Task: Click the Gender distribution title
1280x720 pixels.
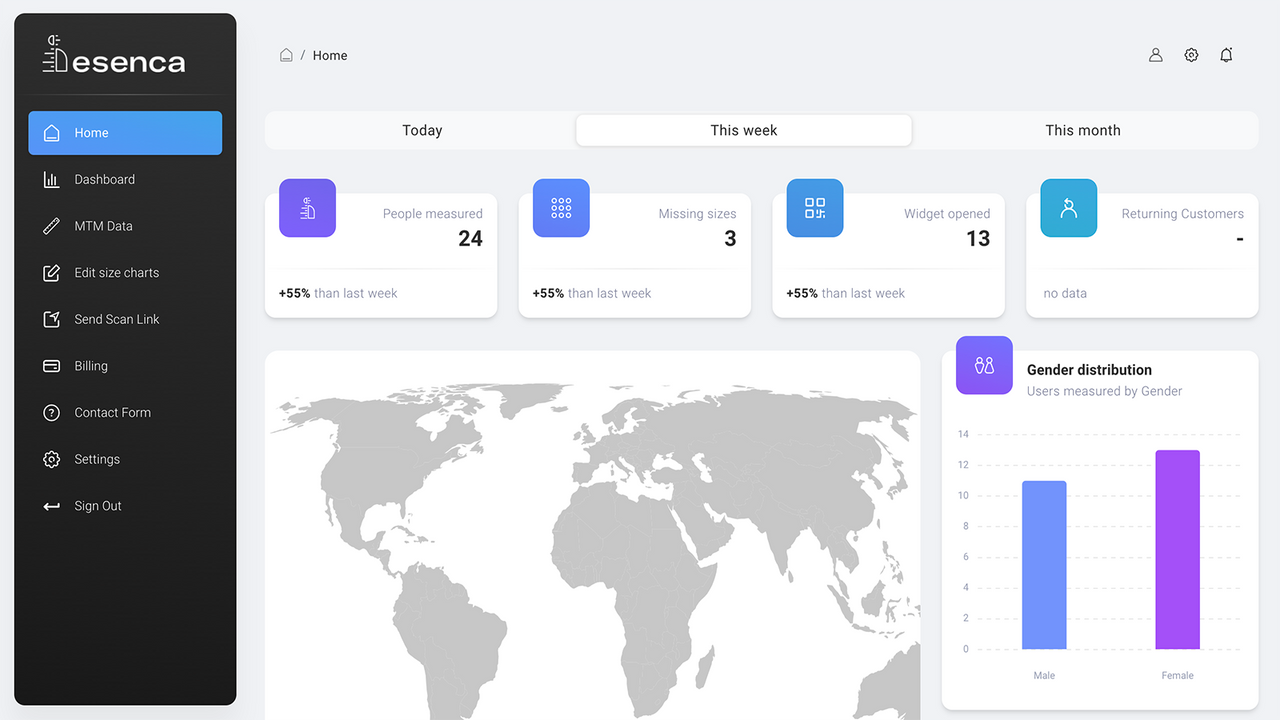Action: (1089, 370)
